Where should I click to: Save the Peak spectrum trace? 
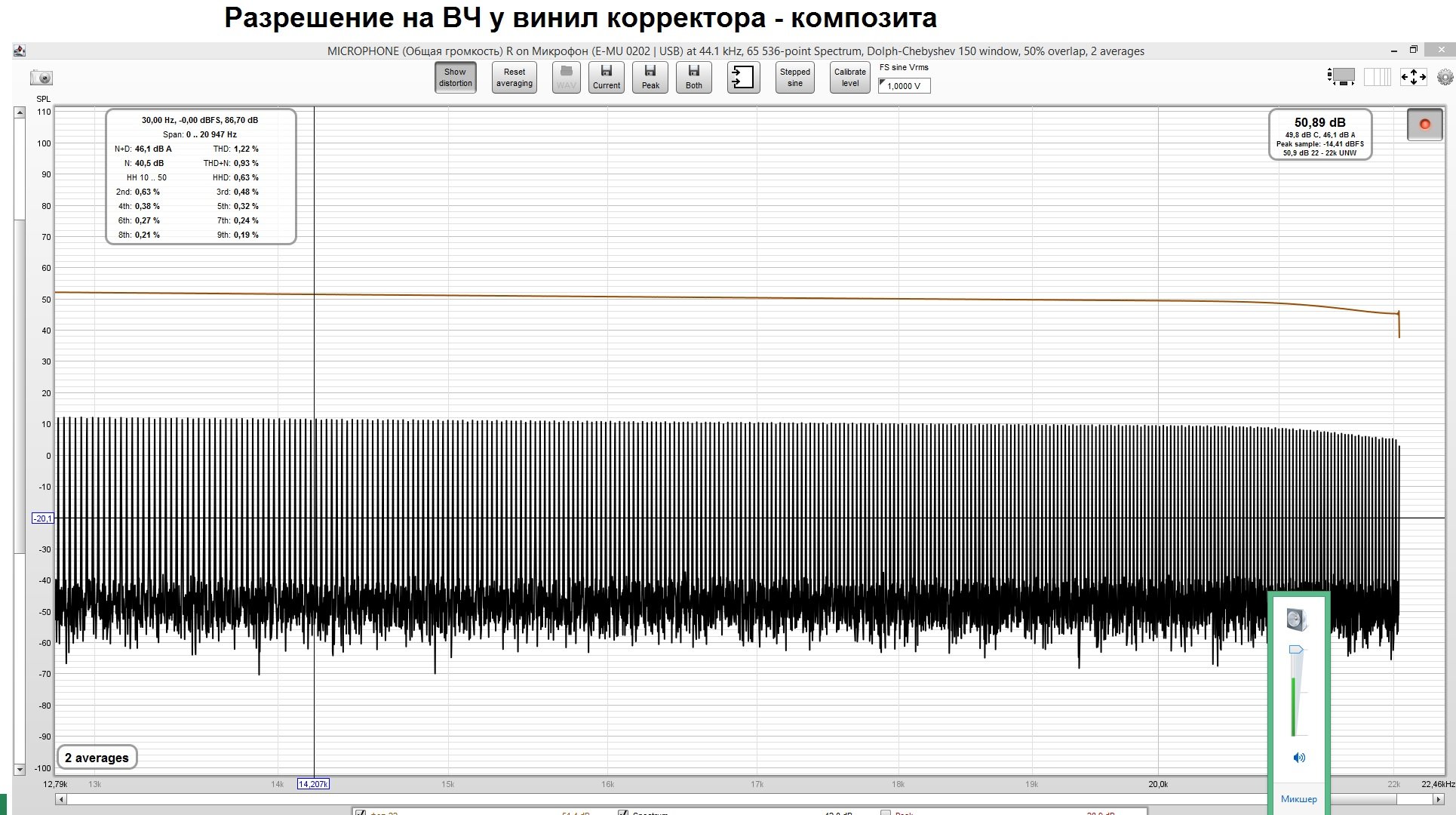pos(650,77)
